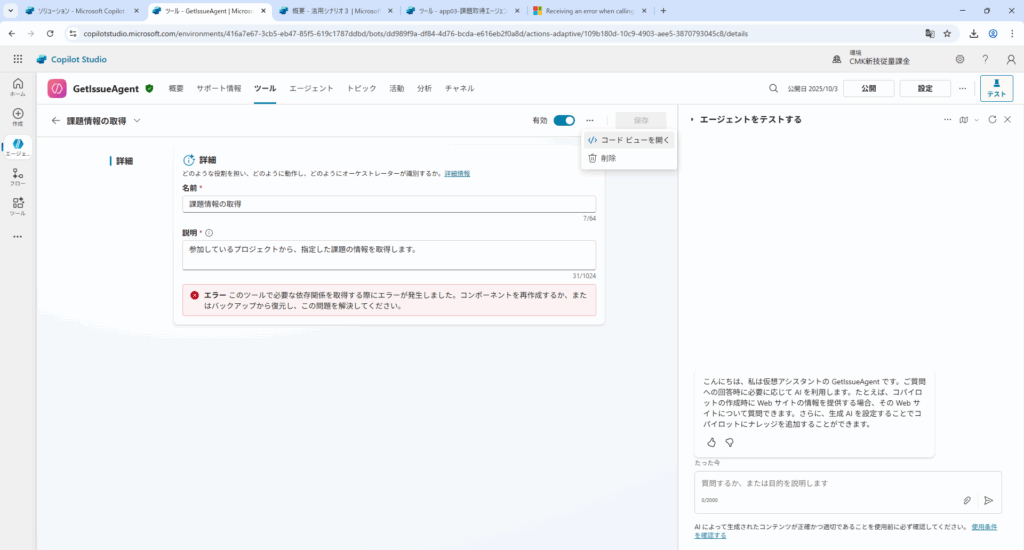1024x550 pixels.
Task: Click into the 名前 name input field
Action: 389,204
